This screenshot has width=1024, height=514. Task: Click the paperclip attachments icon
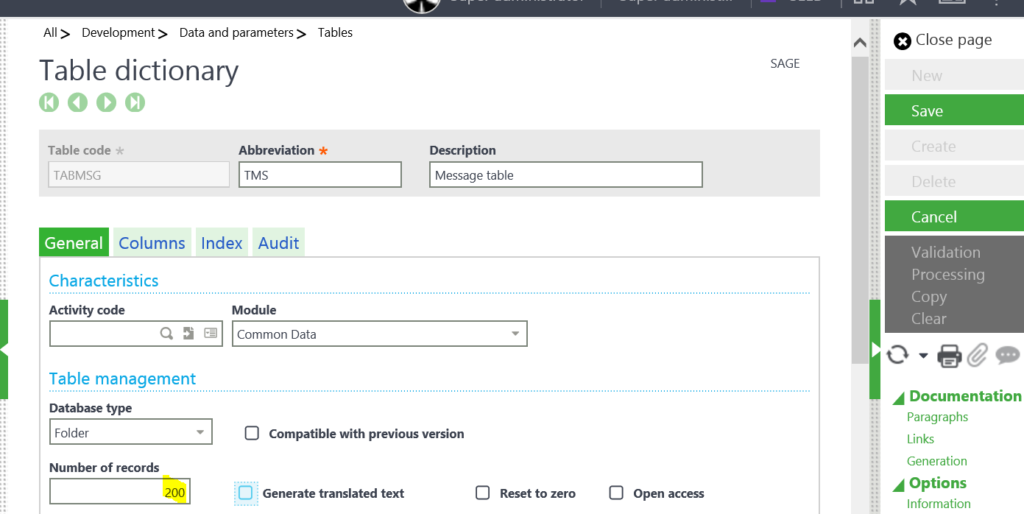pos(977,355)
